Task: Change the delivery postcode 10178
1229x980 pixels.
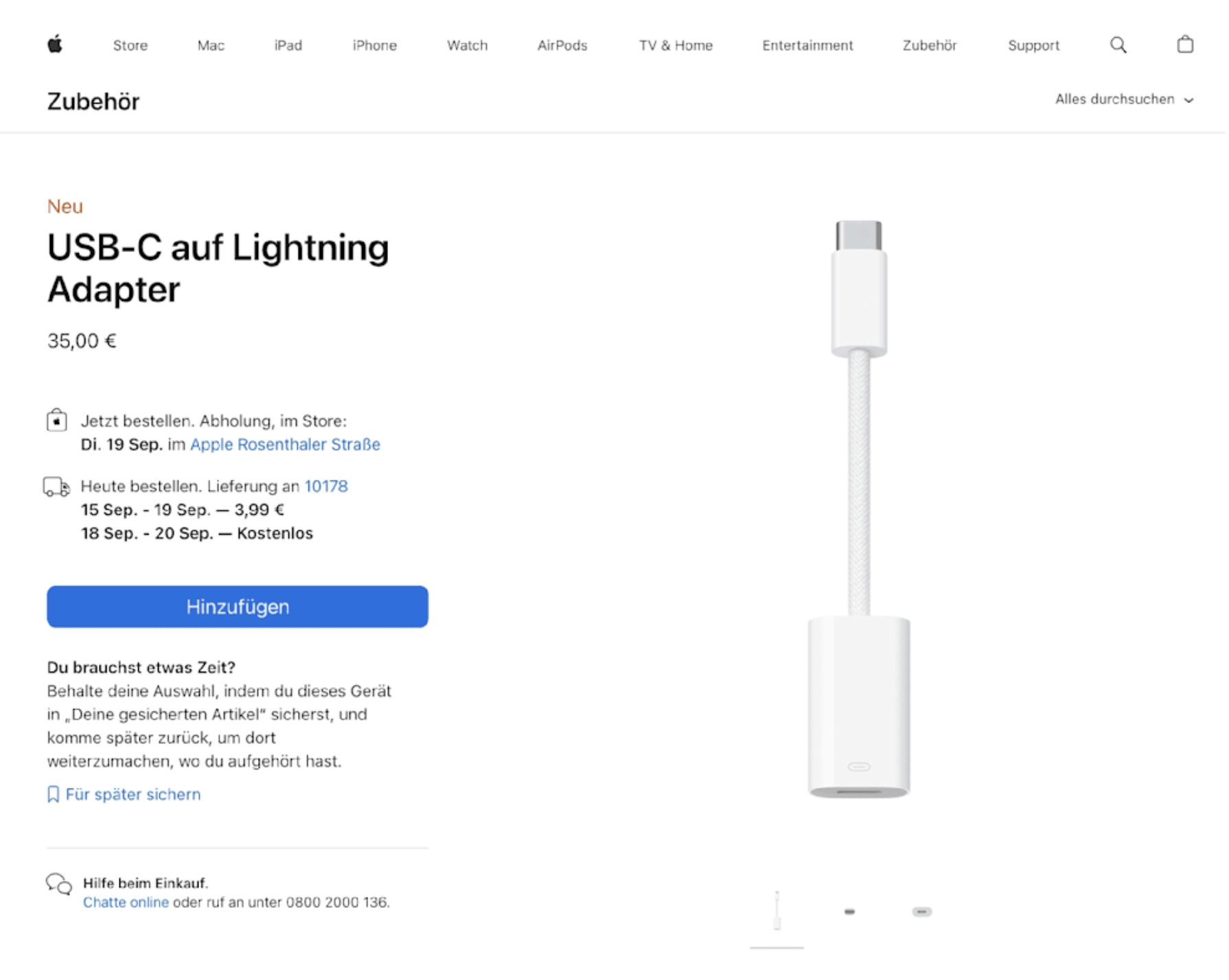Action: 326,487
